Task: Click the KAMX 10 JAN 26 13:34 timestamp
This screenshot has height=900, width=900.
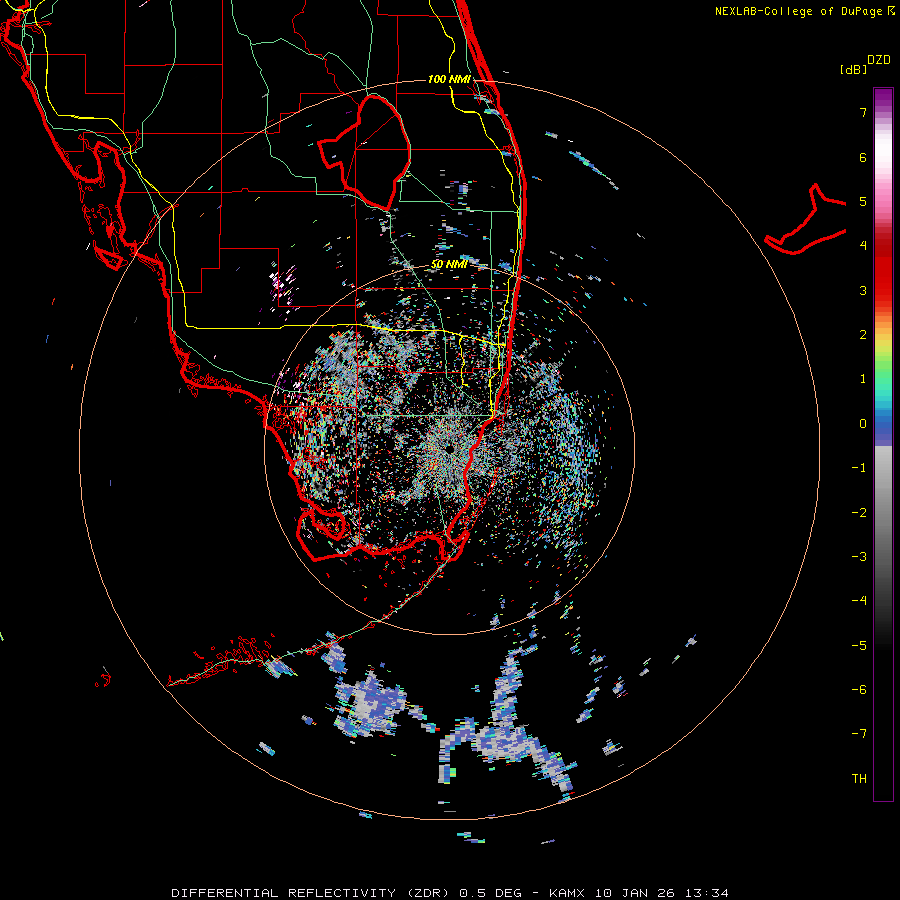Action: pos(639,893)
